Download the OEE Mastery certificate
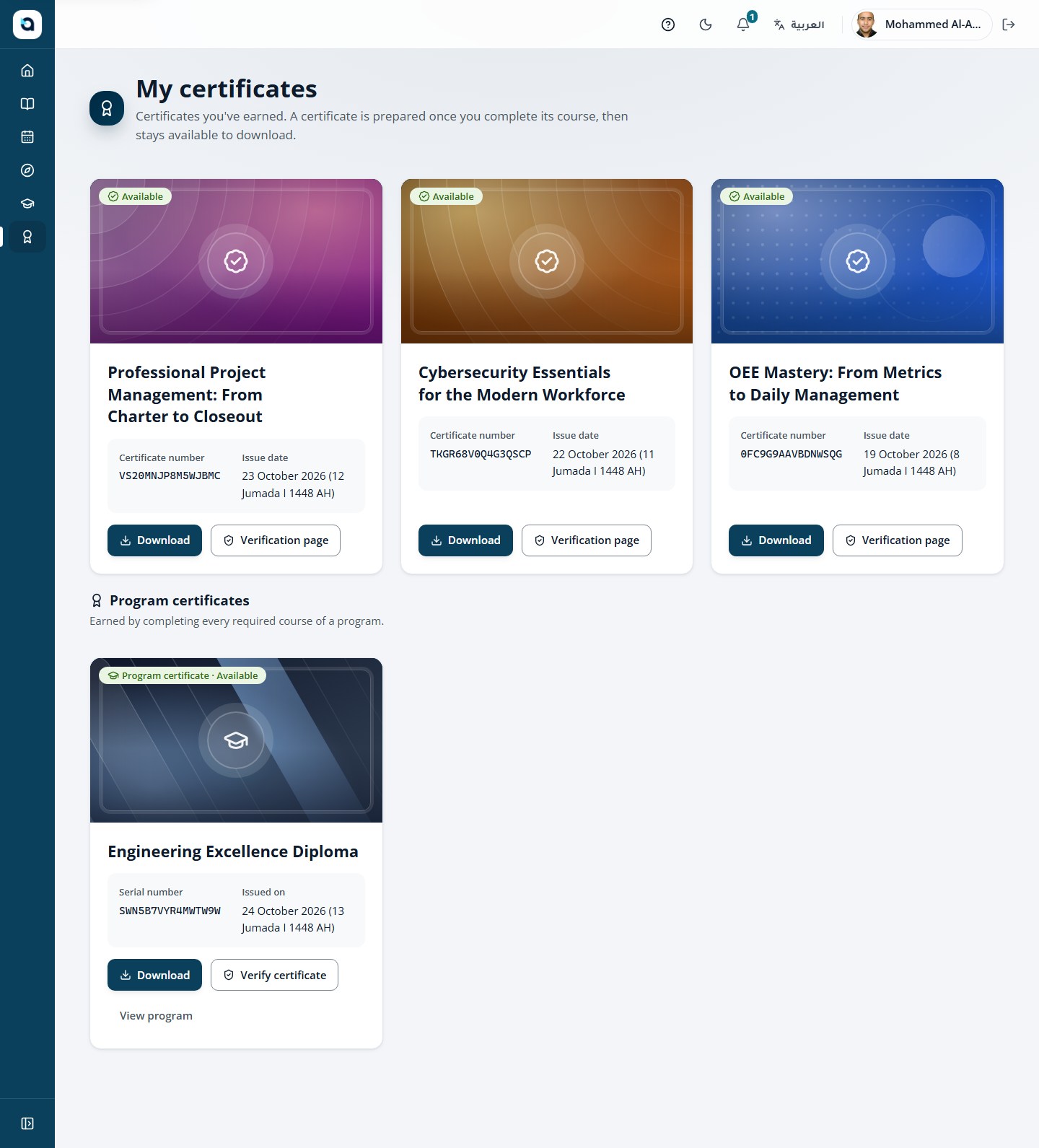This screenshot has width=1039, height=1148. pyautogui.click(x=776, y=540)
